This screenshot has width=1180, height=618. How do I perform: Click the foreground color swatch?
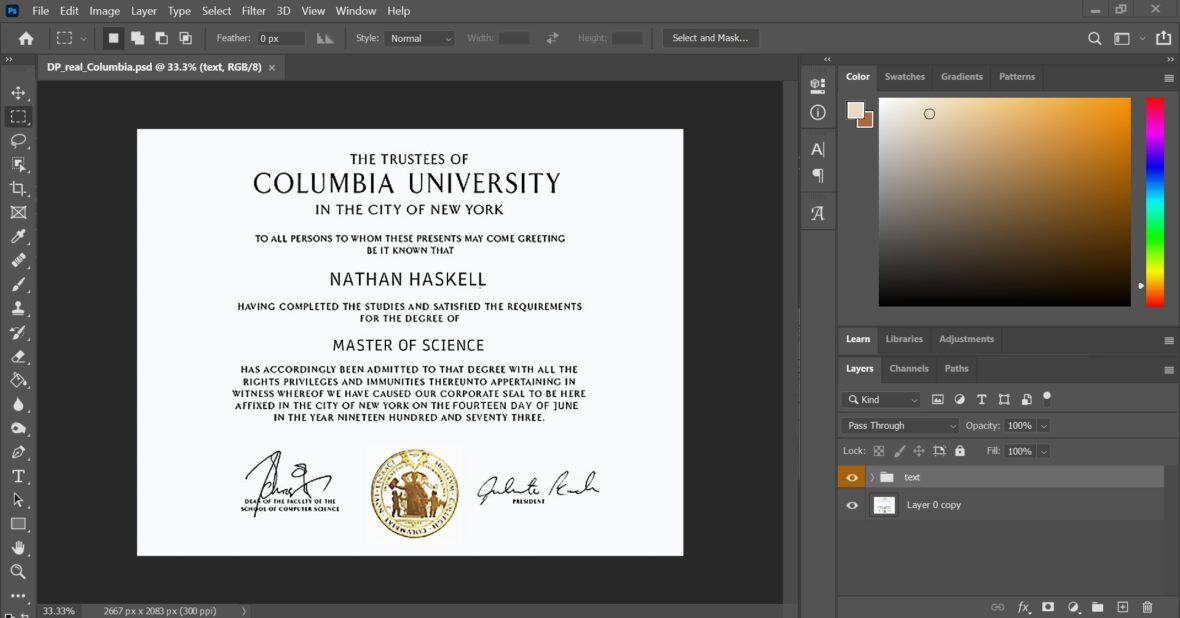click(x=855, y=111)
